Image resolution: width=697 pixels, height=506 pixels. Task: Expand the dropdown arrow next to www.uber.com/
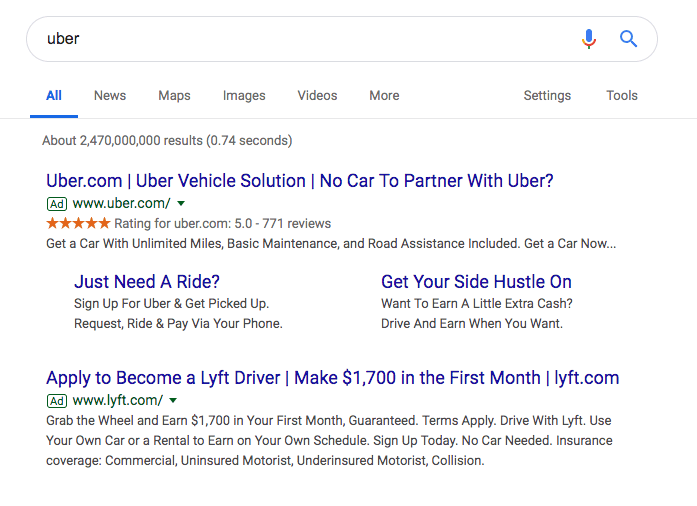[181, 203]
